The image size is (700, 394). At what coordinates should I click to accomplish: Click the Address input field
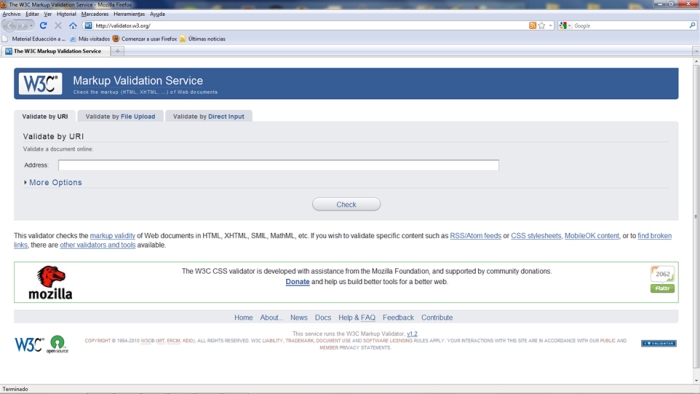278,165
